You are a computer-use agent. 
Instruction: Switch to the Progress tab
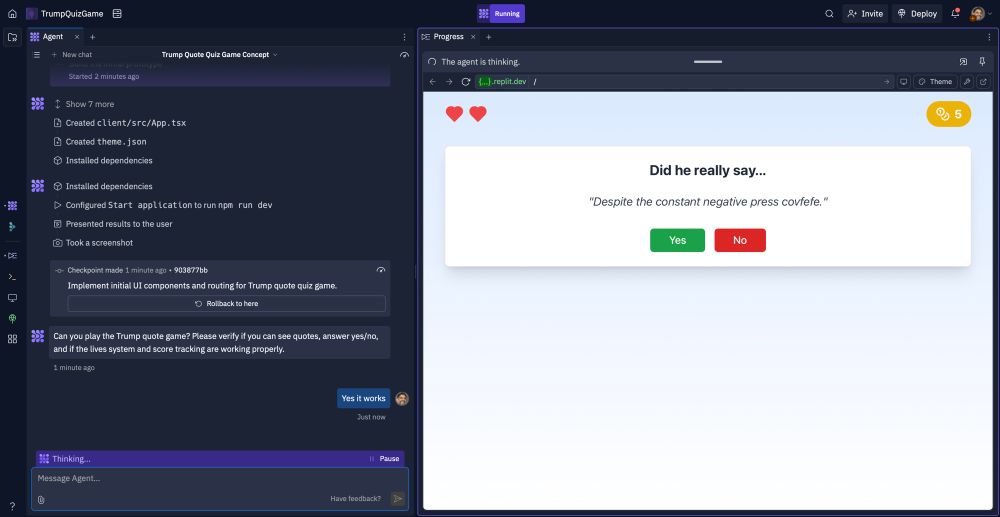tap(444, 37)
